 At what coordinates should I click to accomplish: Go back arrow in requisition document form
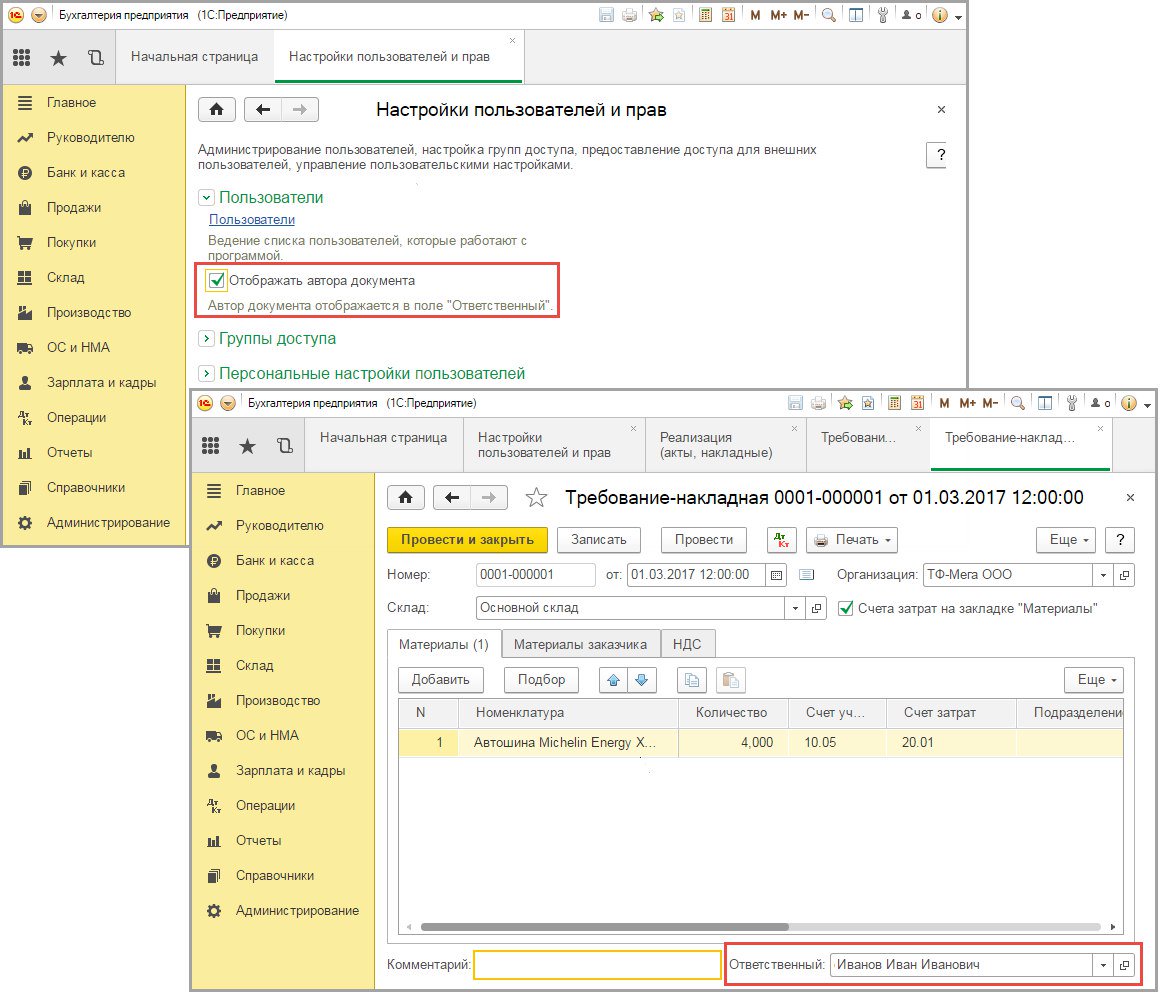coord(452,497)
